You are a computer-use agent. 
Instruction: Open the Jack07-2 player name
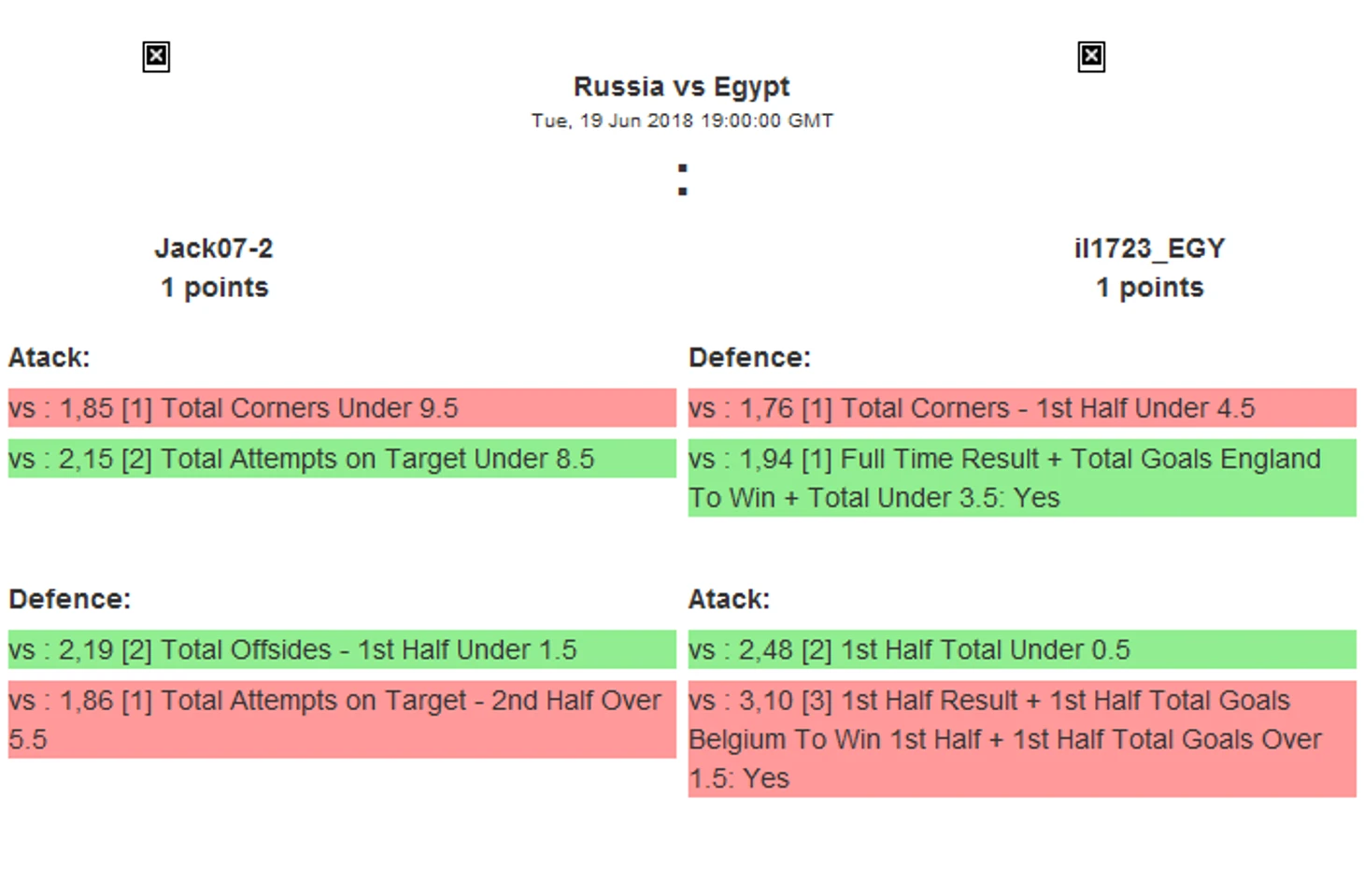point(214,249)
